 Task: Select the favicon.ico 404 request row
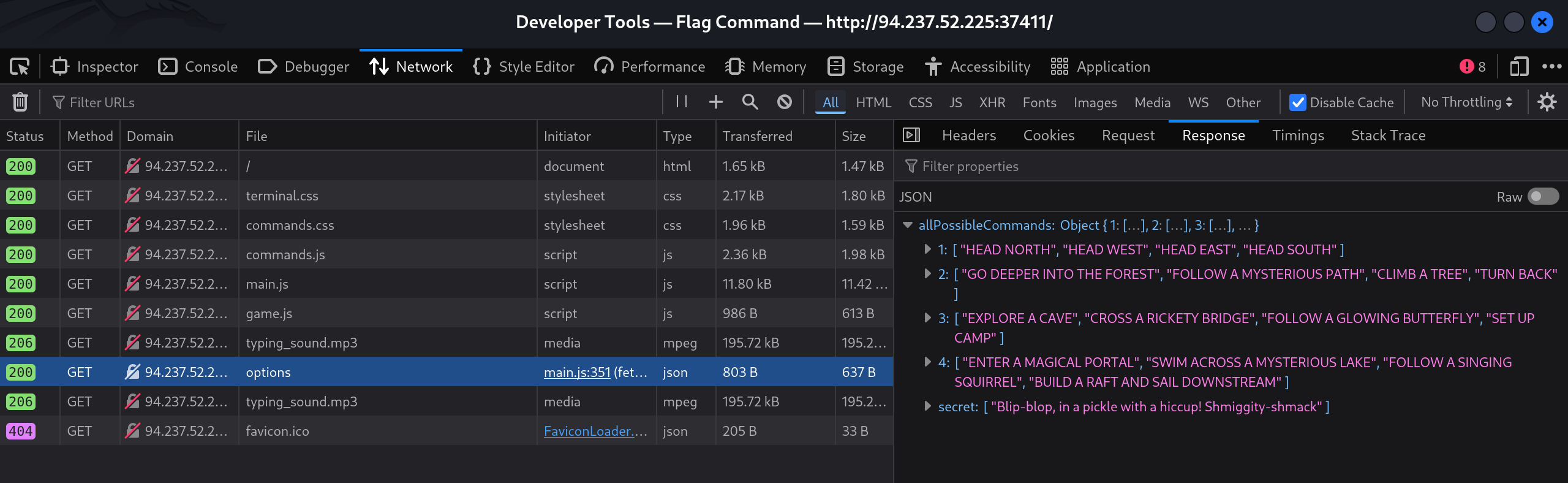click(x=447, y=431)
